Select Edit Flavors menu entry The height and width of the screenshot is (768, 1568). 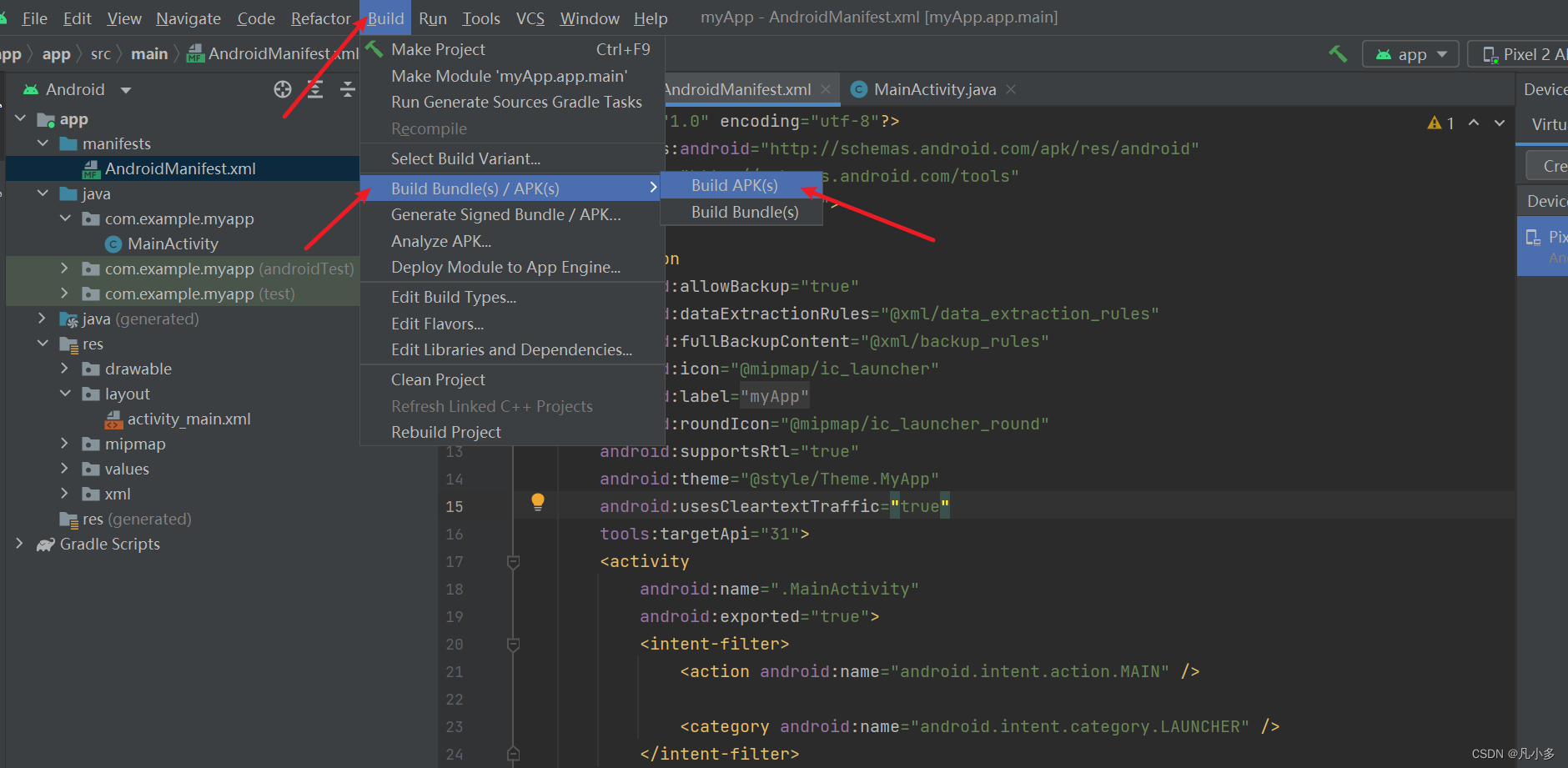511,324
